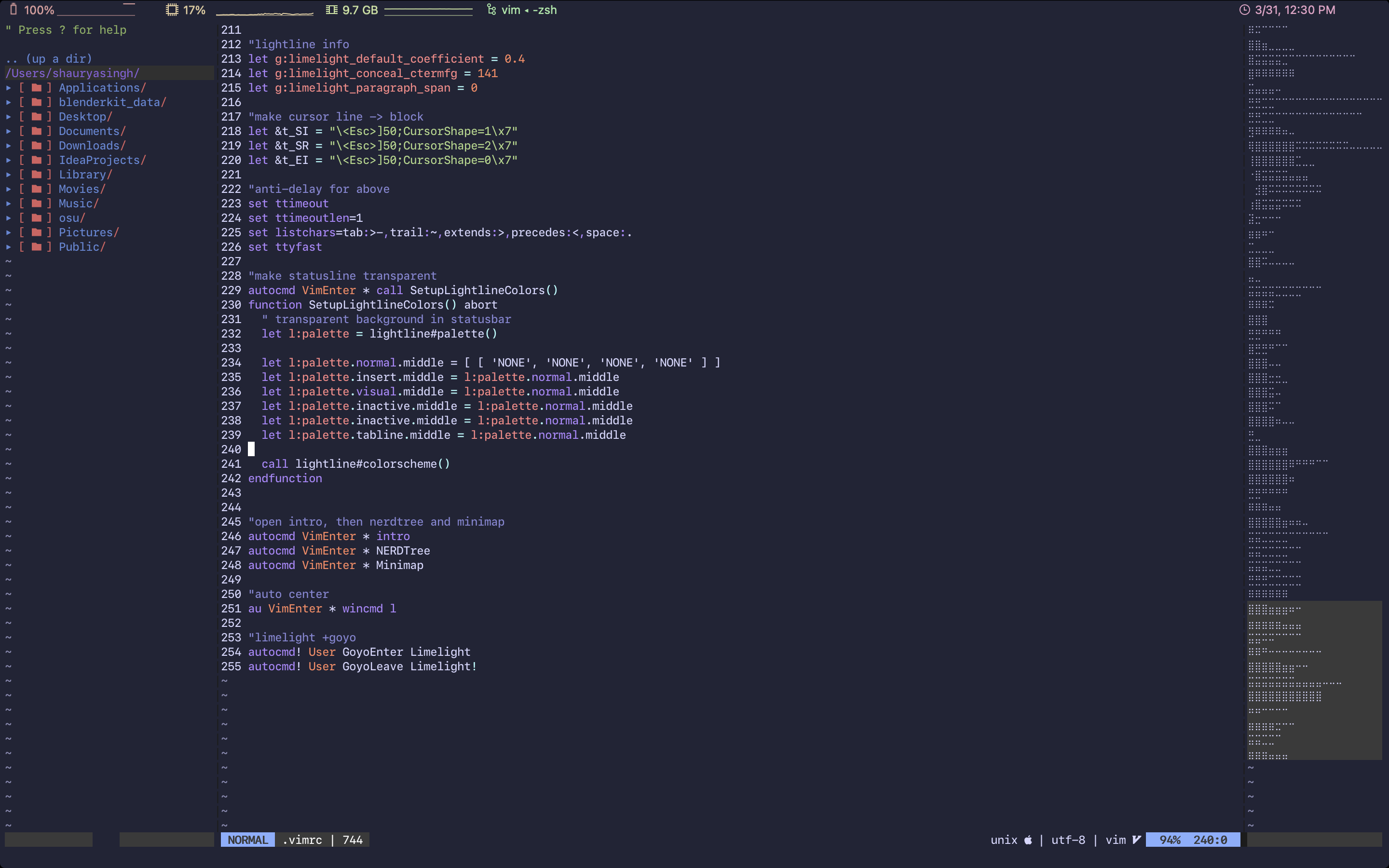Screen dimensions: 1389x868
Task: Select the CPU usage icon in the top bar
Action: (x=172, y=9)
